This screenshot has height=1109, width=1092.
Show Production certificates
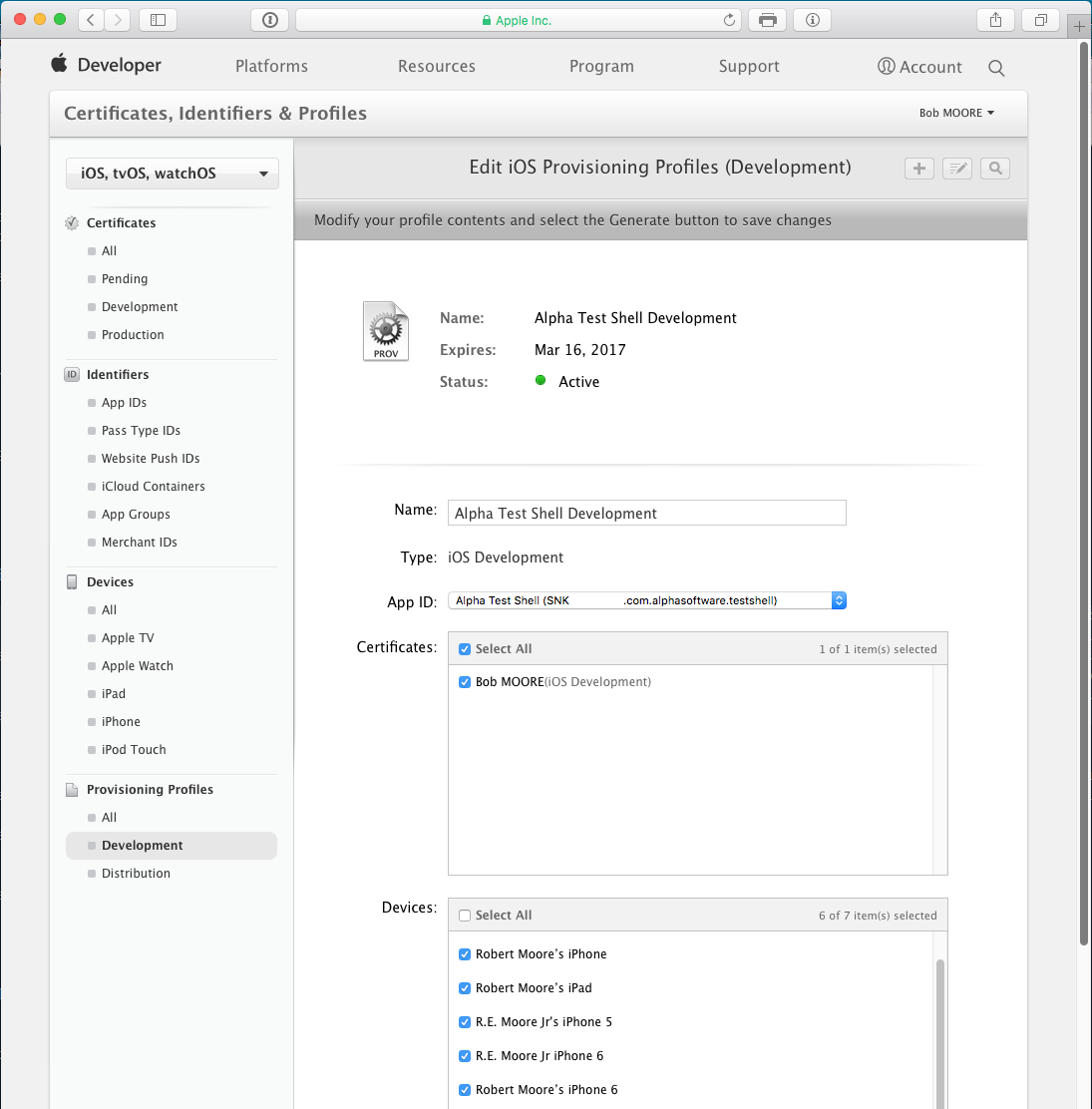(x=133, y=335)
